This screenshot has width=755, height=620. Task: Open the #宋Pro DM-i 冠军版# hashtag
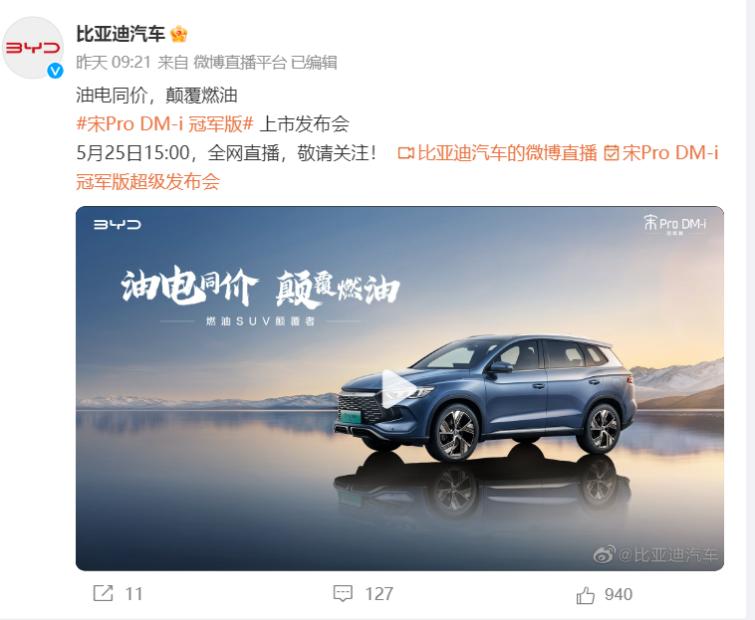pos(165,124)
